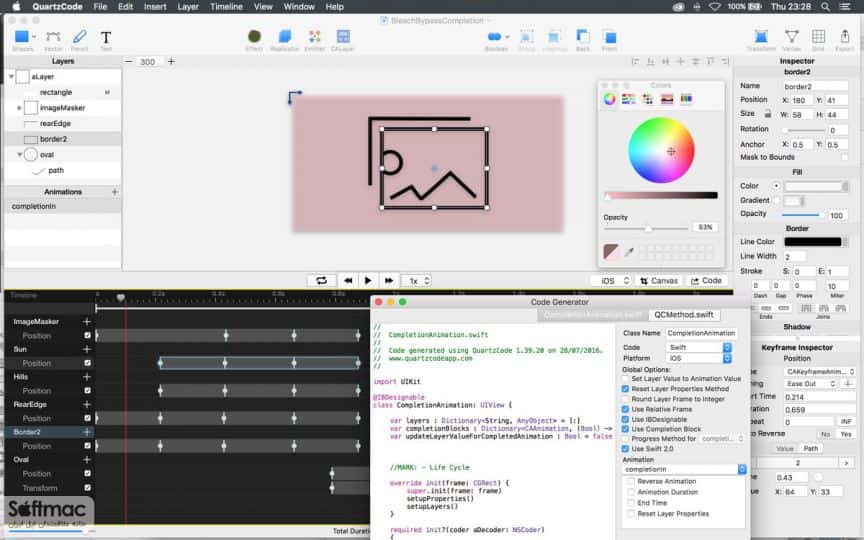Image resolution: width=864 pixels, height=540 pixels.
Task: Open the pencils color picker tab
Action: (x=686, y=99)
